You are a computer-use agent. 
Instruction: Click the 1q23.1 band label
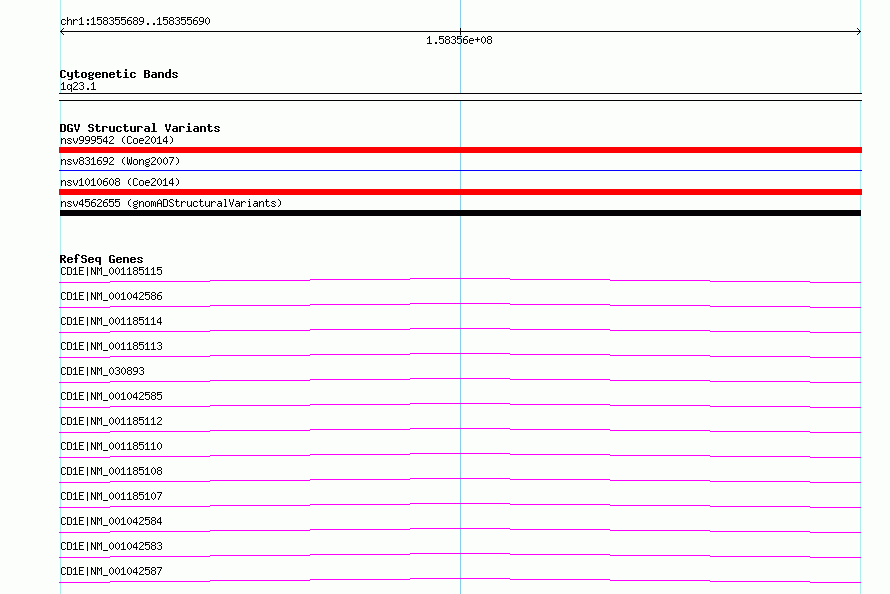coord(78,86)
